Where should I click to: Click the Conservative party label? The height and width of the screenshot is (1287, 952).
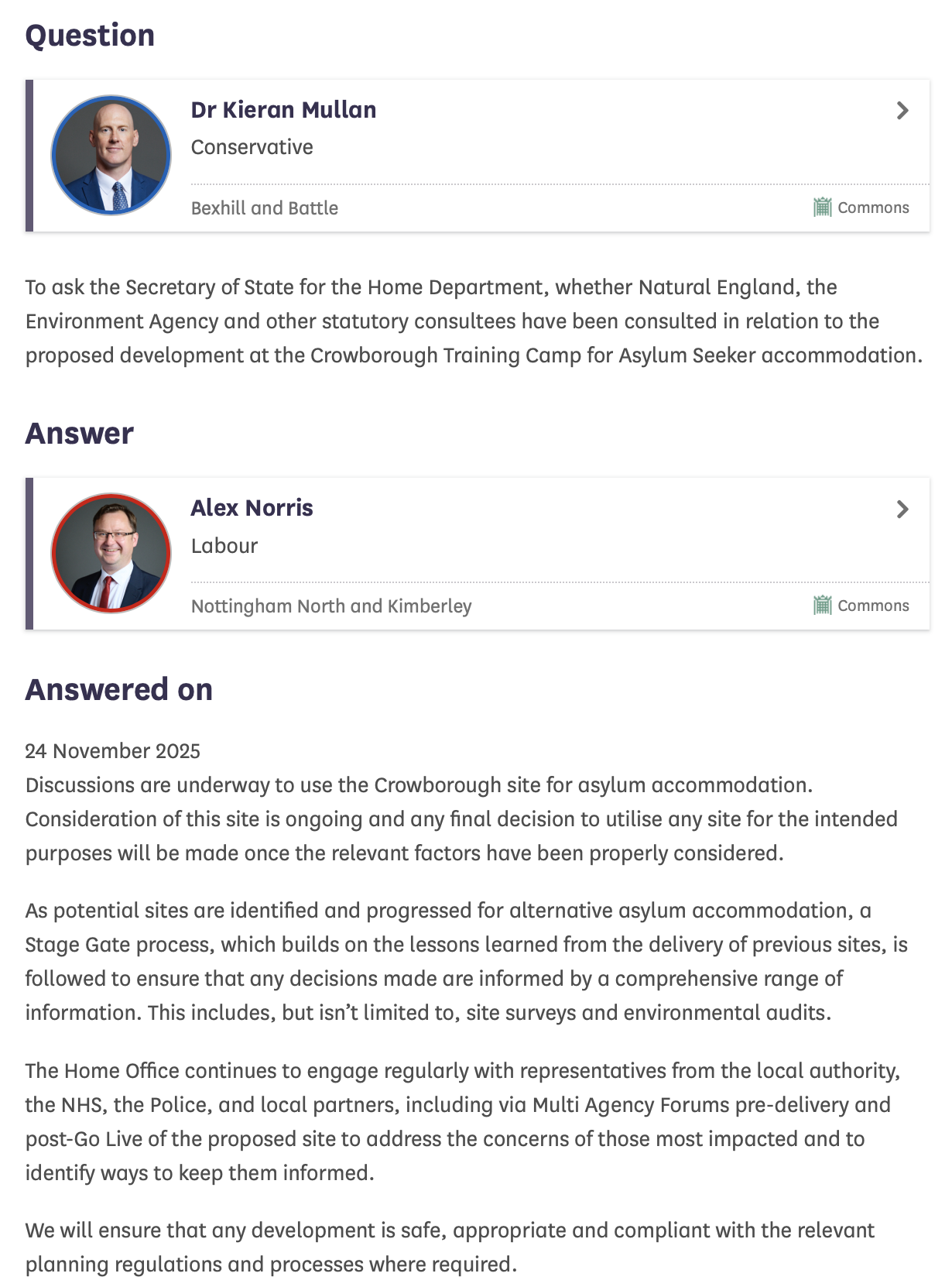[252, 147]
